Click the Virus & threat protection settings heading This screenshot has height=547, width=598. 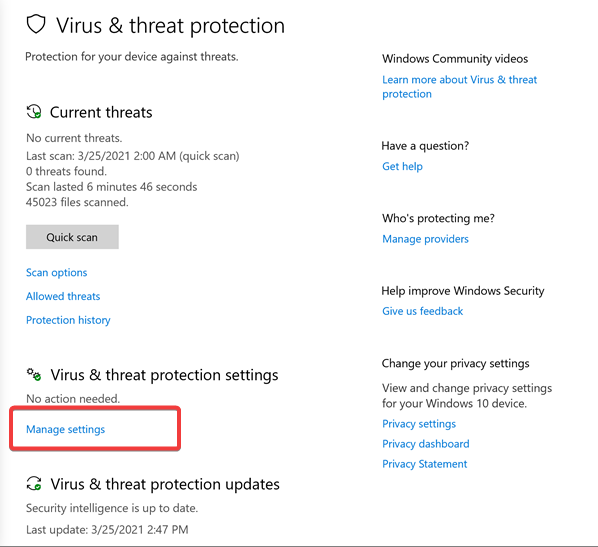click(164, 375)
